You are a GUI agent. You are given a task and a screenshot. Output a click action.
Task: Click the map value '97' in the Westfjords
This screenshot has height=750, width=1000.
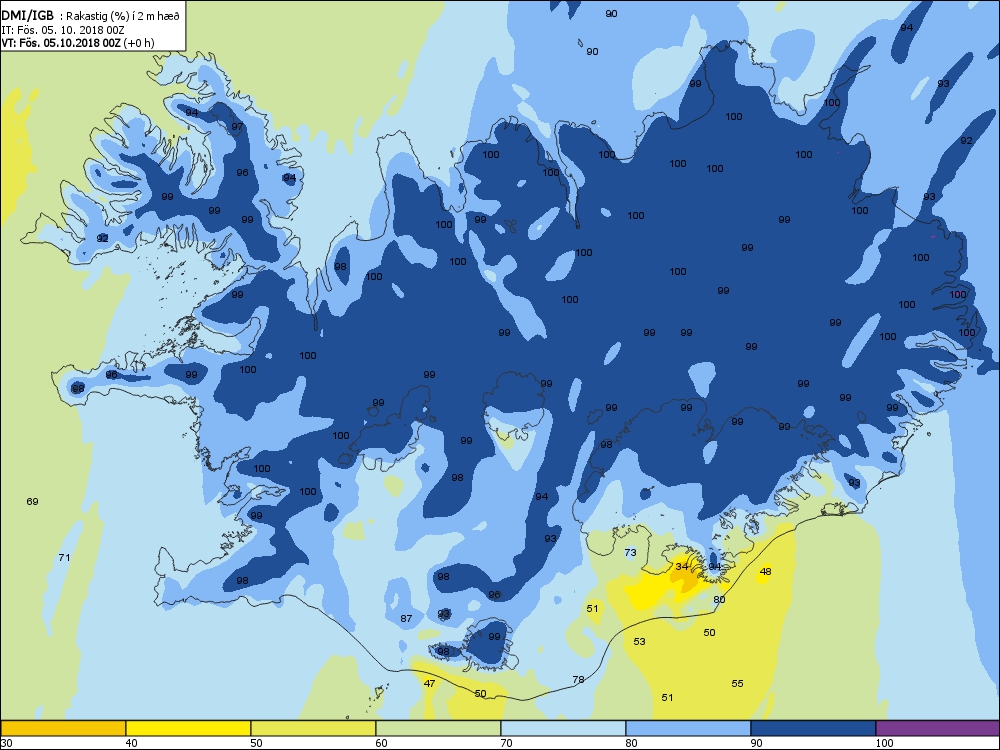coord(237,126)
